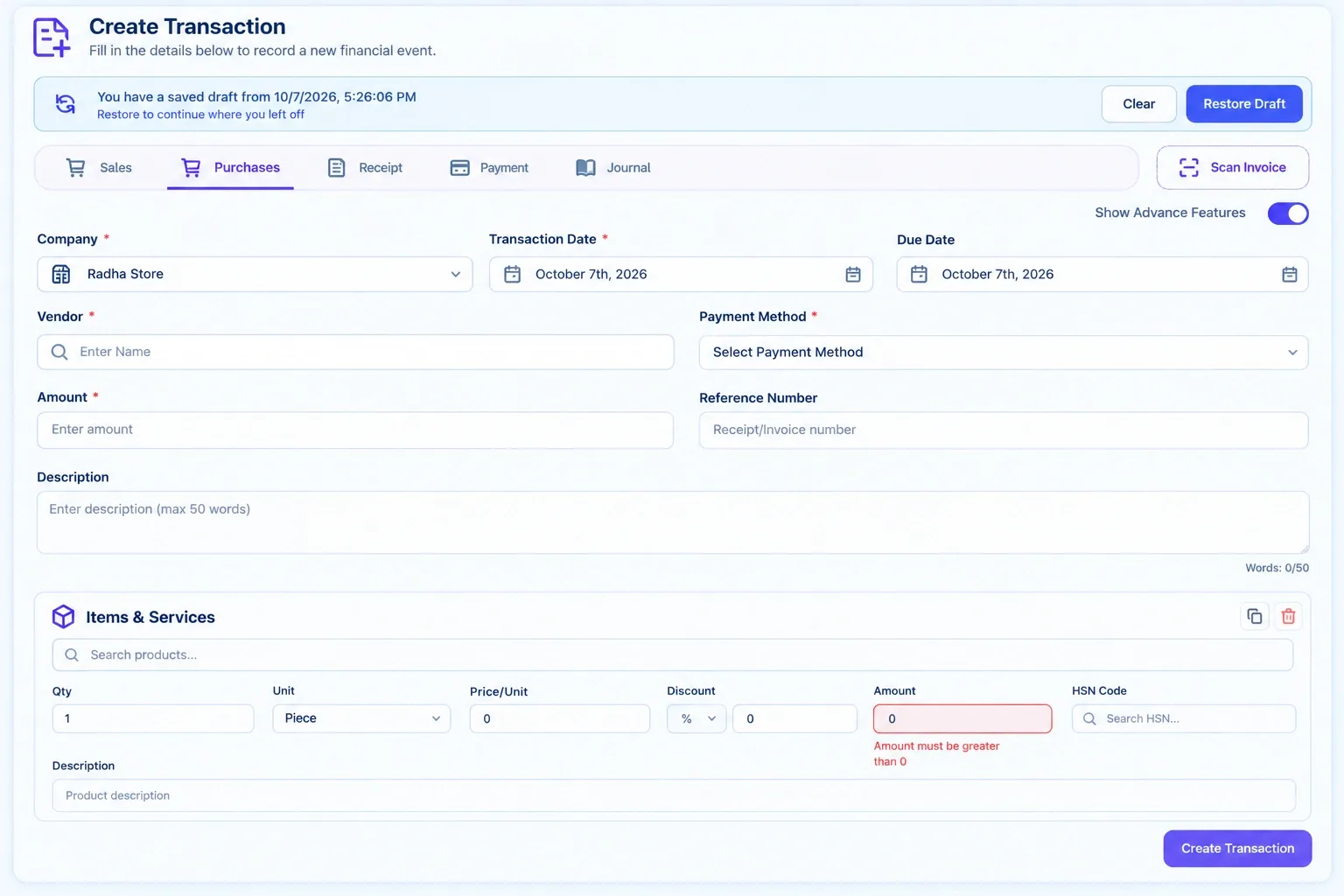This screenshot has width=1344, height=896.
Task: Select the Purchases tab
Action: pos(230,168)
